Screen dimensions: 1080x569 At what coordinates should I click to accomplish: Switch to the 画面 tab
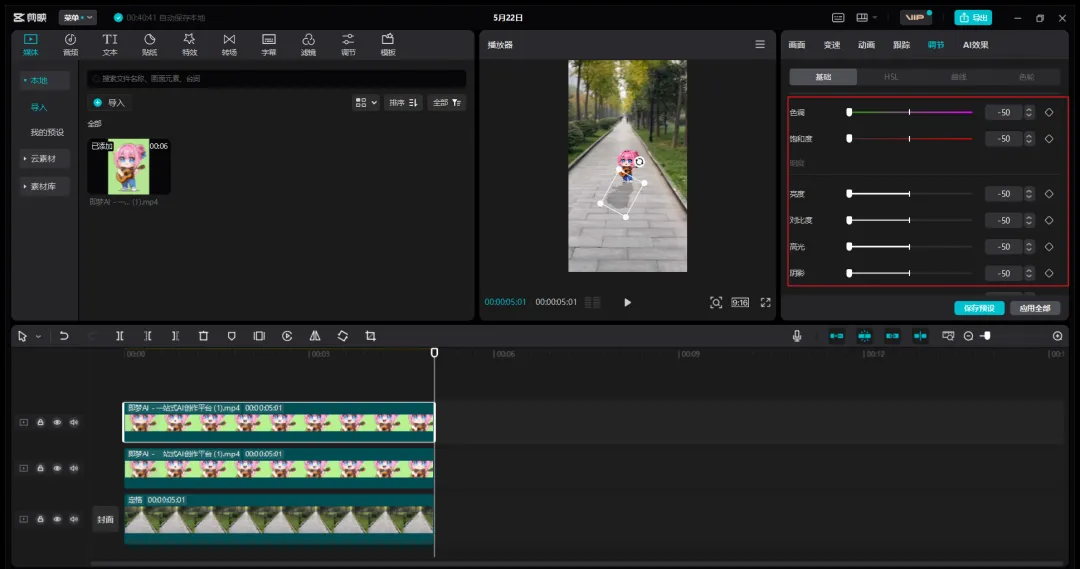[797, 45]
